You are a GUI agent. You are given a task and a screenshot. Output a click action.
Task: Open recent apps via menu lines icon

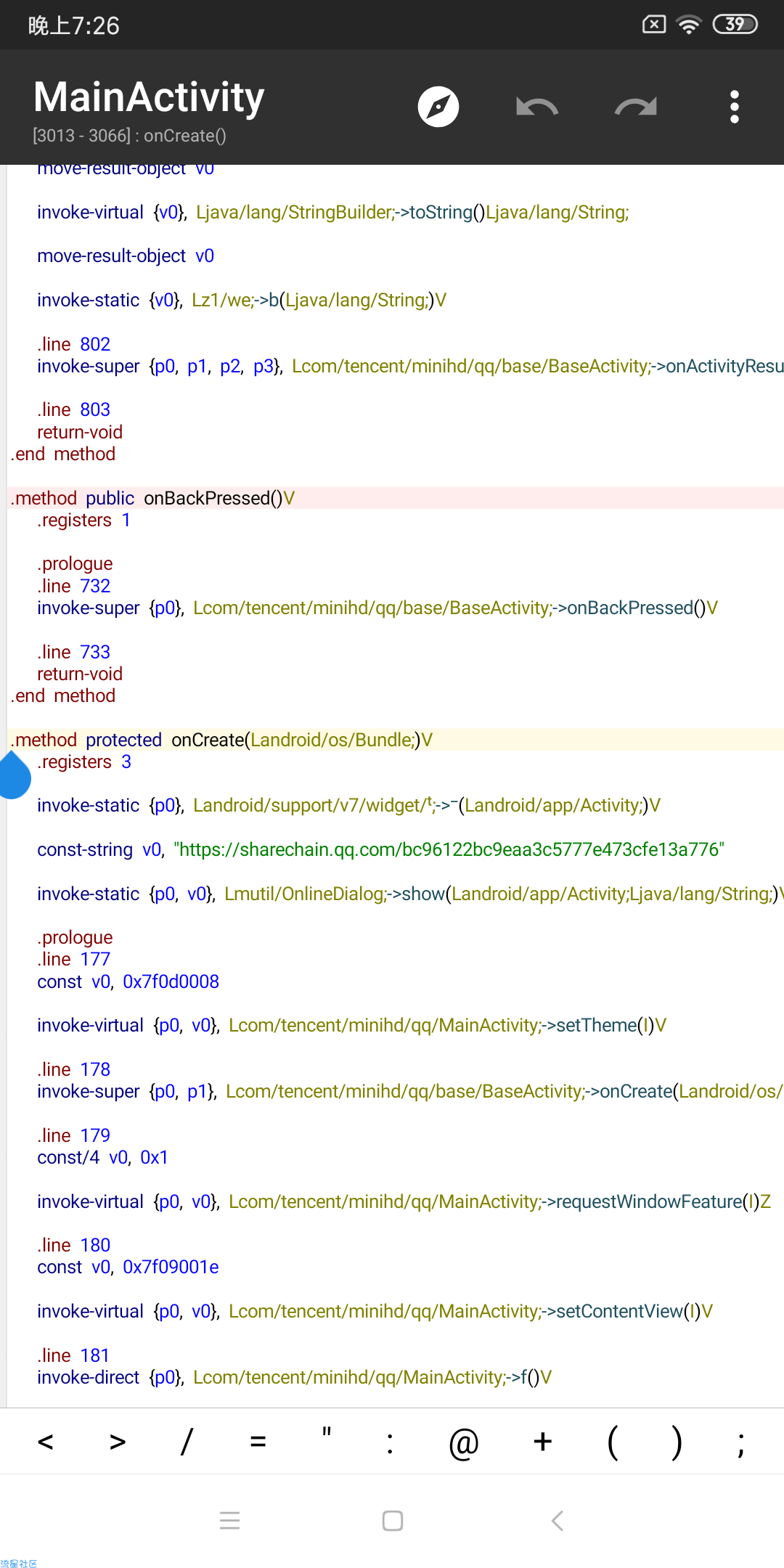point(229,1520)
